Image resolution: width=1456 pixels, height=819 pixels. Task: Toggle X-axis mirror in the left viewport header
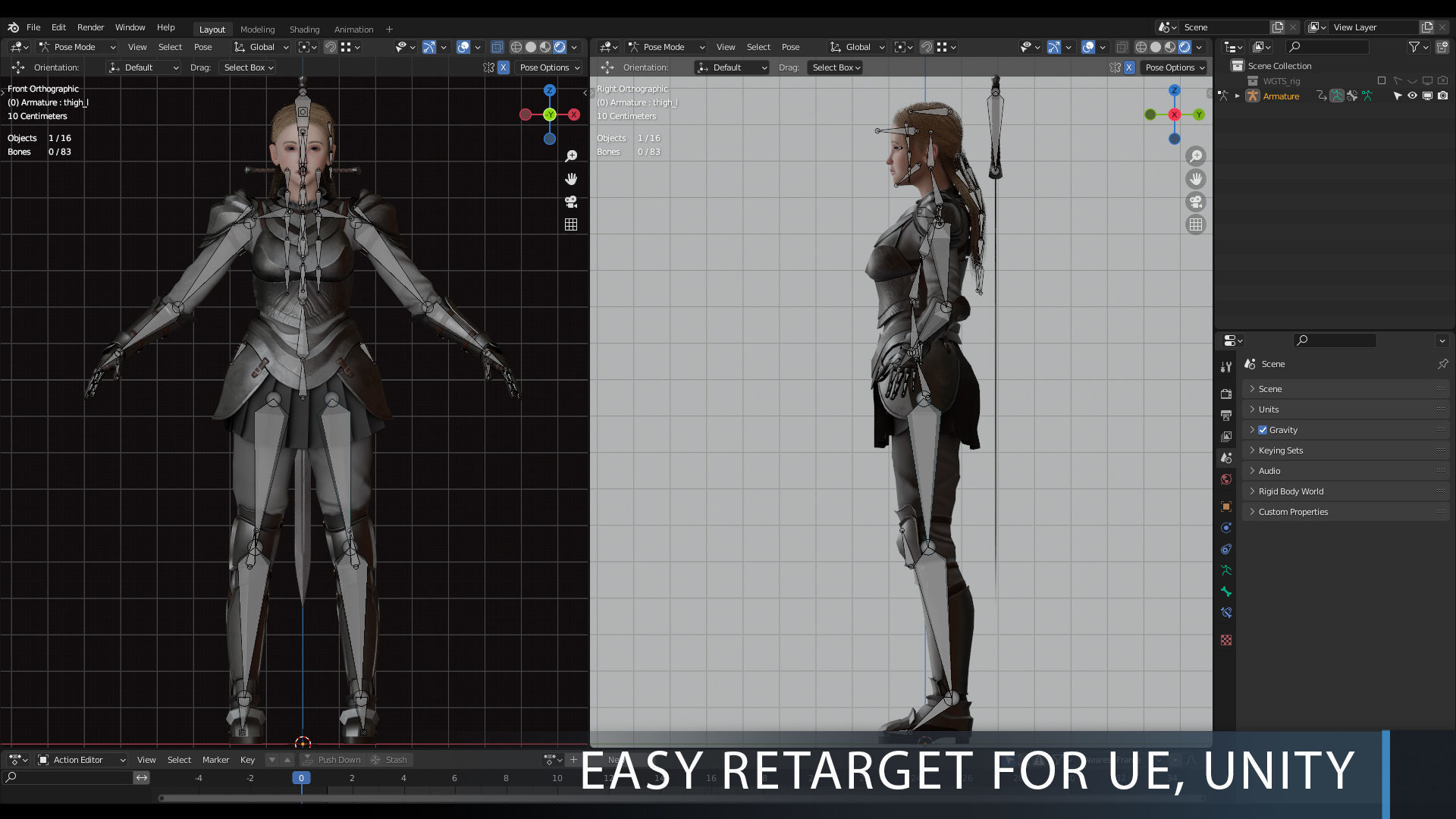click(x=504, y=67)
